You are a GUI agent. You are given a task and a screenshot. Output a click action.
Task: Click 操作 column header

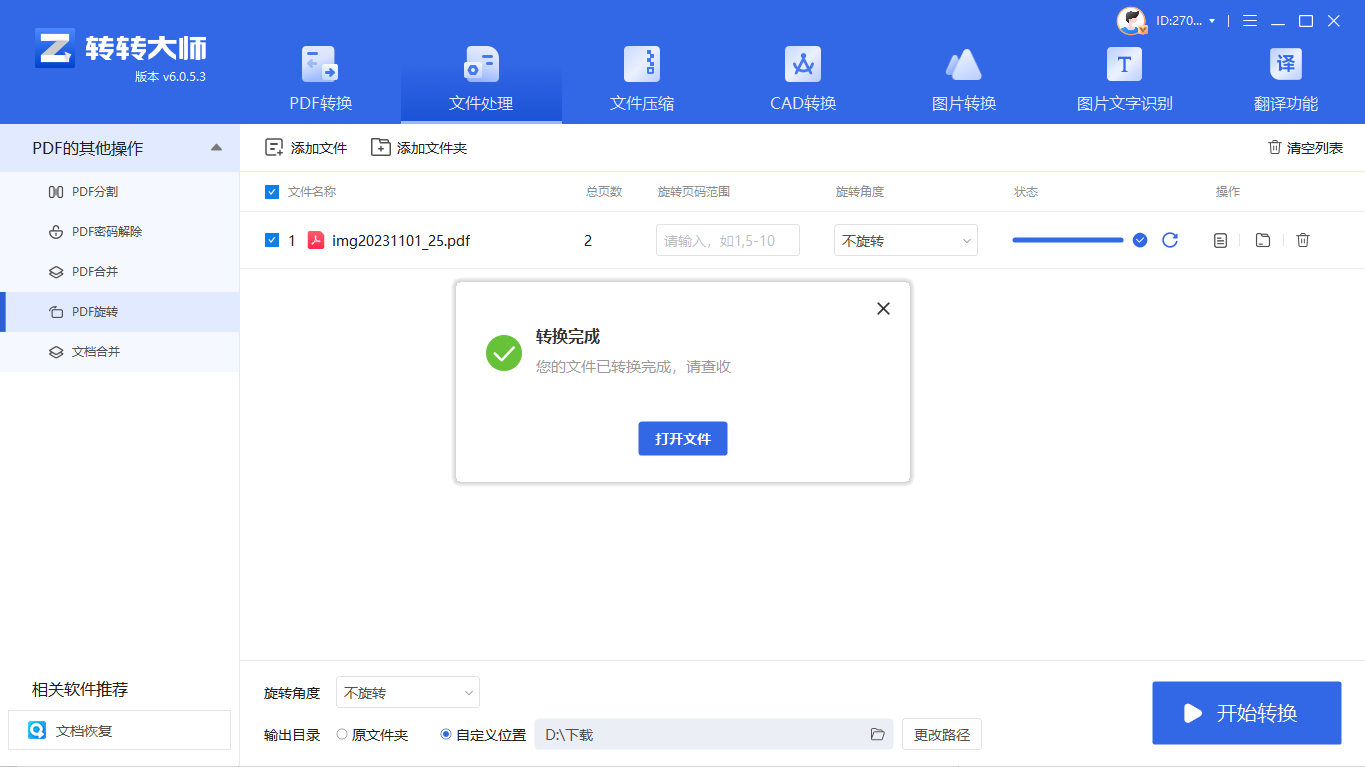(x=1228, y=192)
